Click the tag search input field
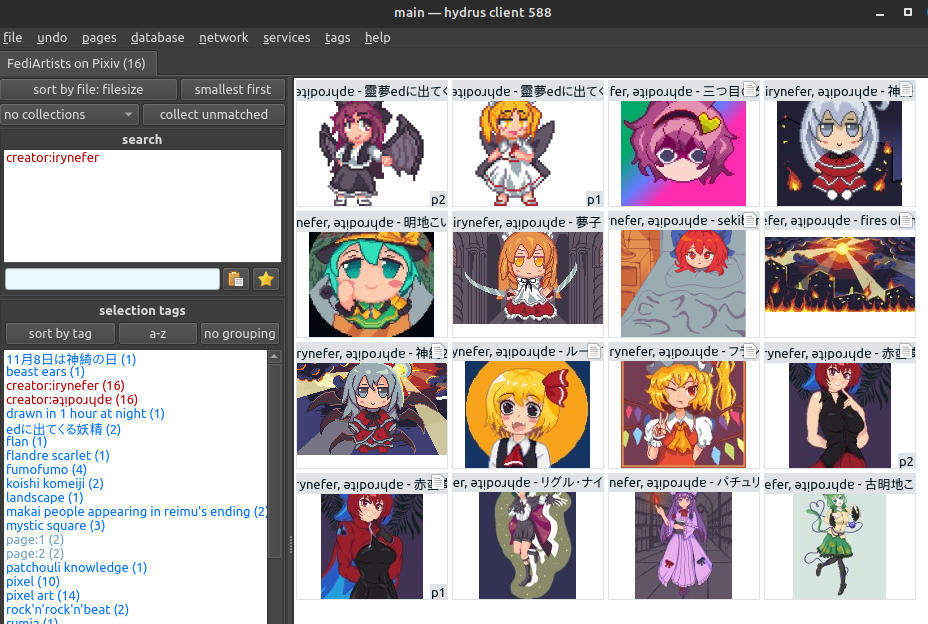This screenshot has width=928, height=624. (x=112, y=279)
